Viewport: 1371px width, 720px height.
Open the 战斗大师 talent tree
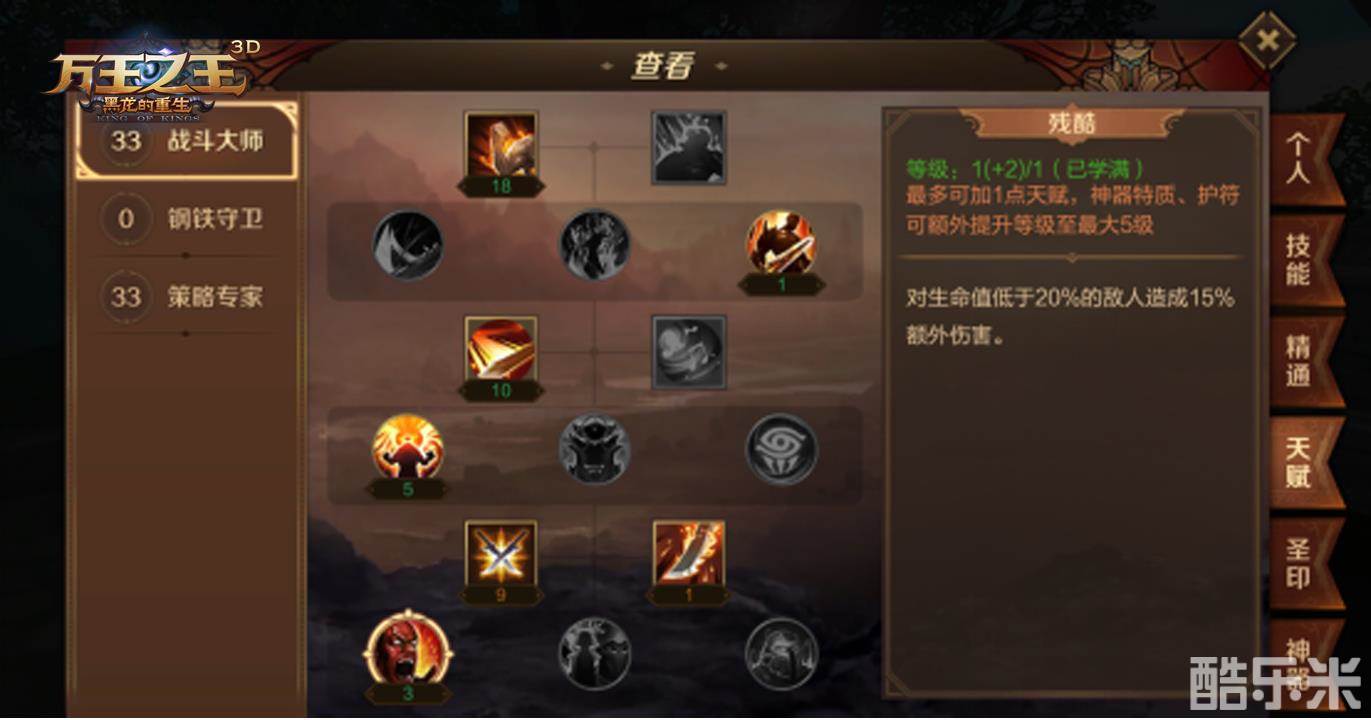187,141
